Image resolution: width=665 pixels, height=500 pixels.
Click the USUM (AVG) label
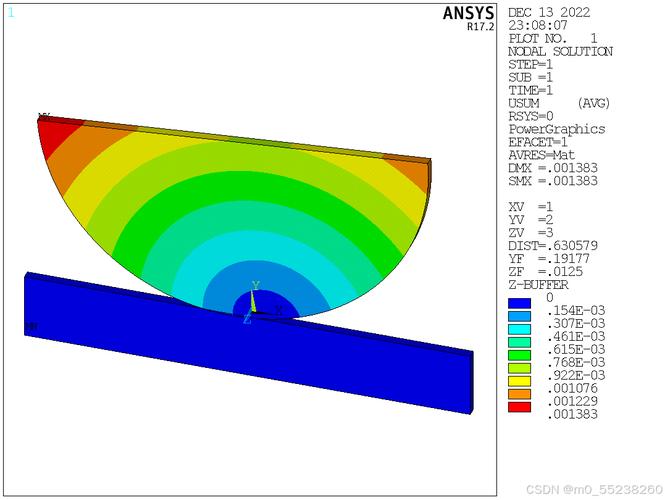559,103
